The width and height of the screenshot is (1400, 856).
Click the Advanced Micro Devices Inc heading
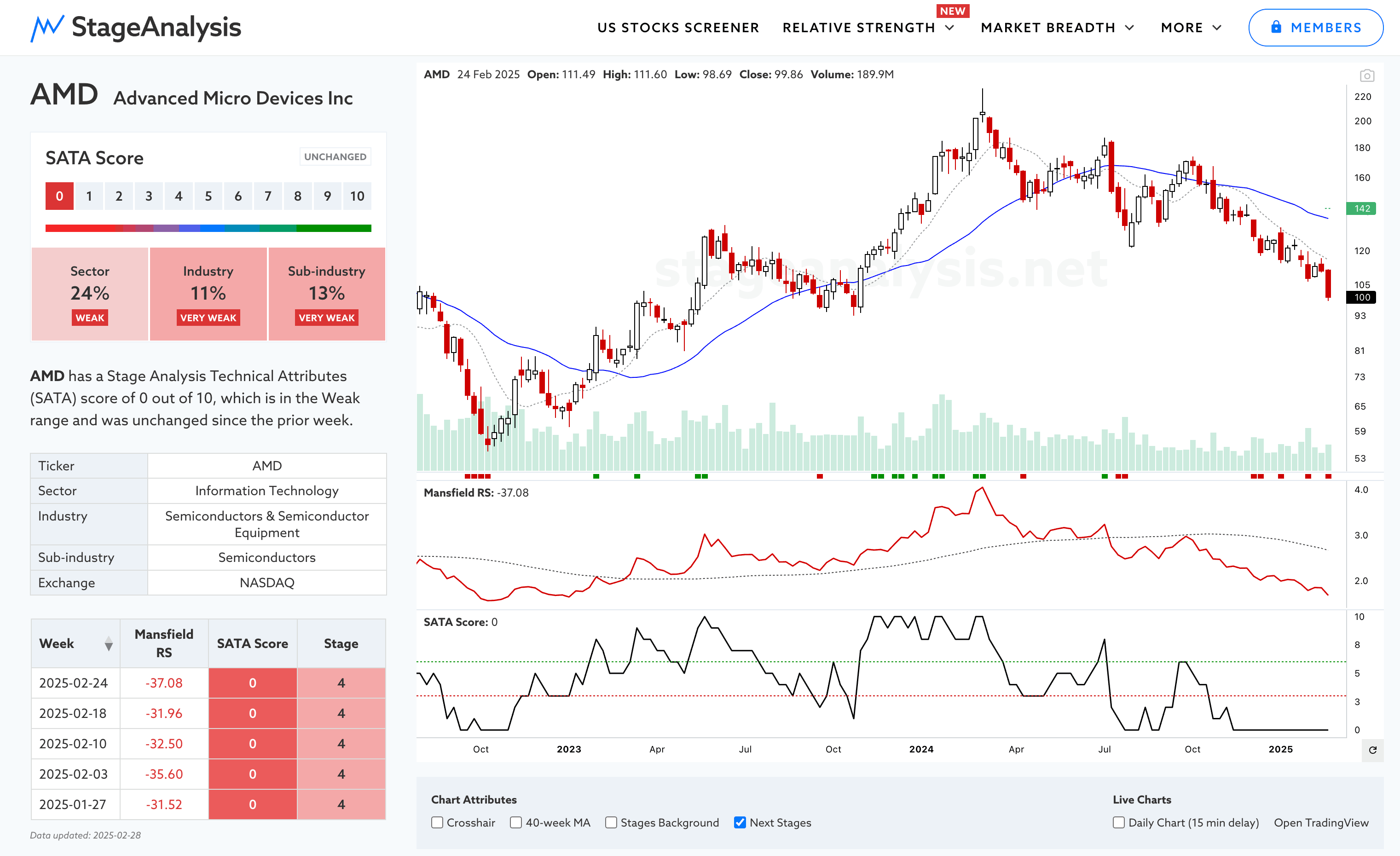[x=233, y=98]
